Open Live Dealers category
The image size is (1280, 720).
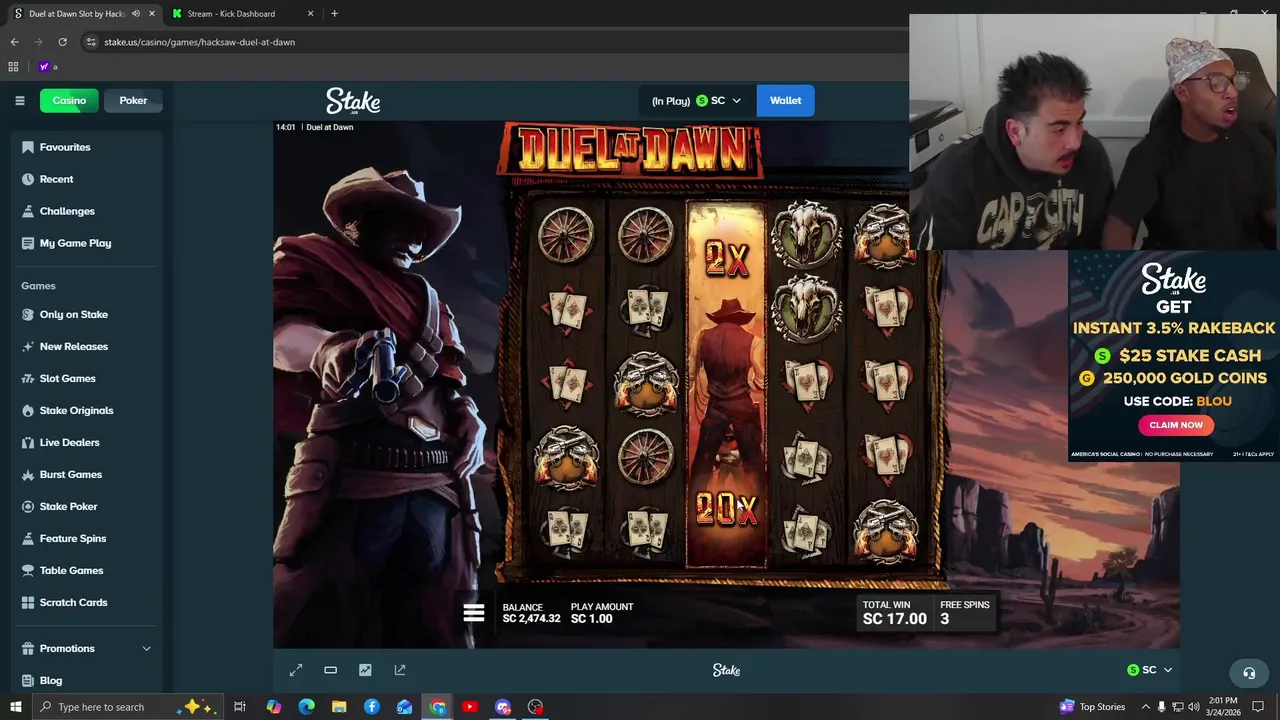point(69,442)
